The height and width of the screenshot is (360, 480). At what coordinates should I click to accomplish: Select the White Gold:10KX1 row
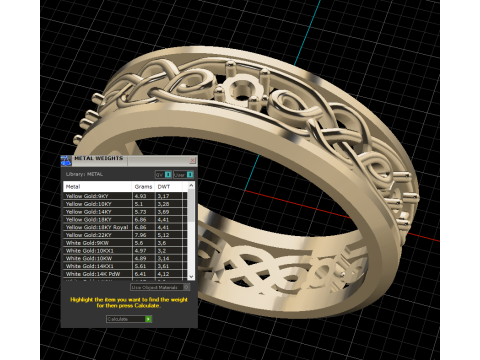coord(125,250)
